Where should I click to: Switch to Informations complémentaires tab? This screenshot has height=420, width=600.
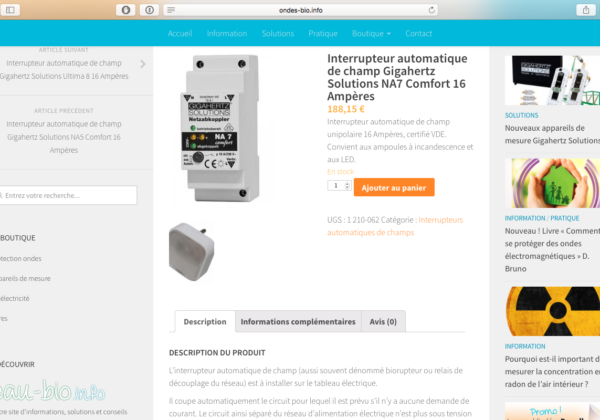[298, 322]
